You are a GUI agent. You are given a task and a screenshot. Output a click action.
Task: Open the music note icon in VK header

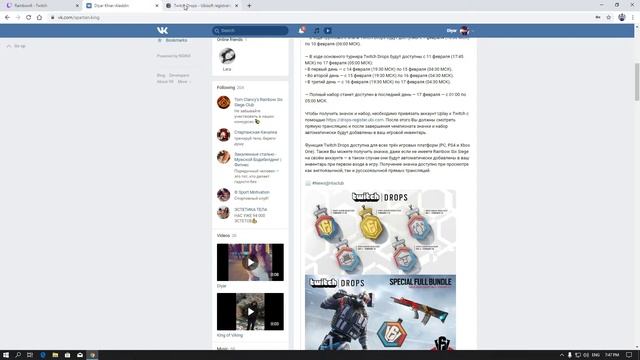click(317, 30)
